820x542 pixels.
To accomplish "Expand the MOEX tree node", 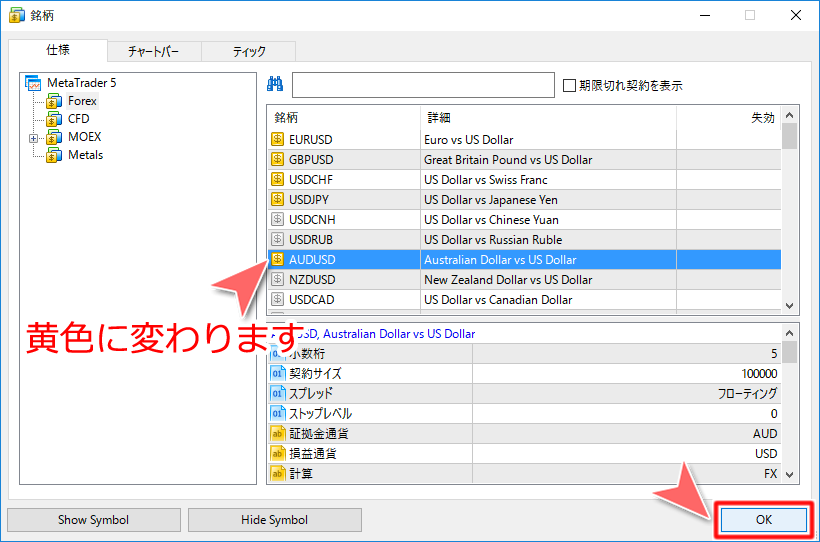I will coord(33,137).
